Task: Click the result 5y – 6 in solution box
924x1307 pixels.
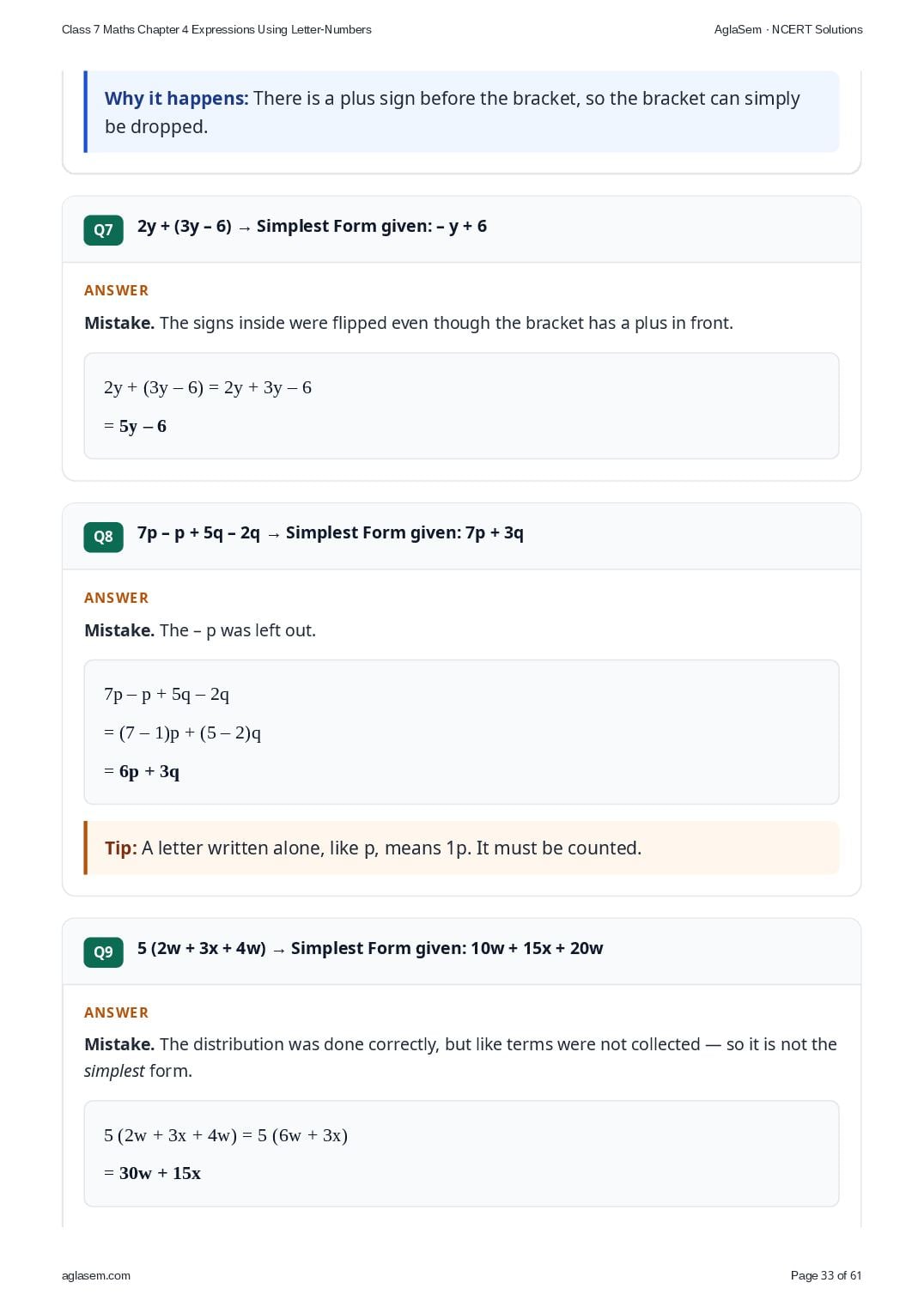Action: (x=143, y=426)
